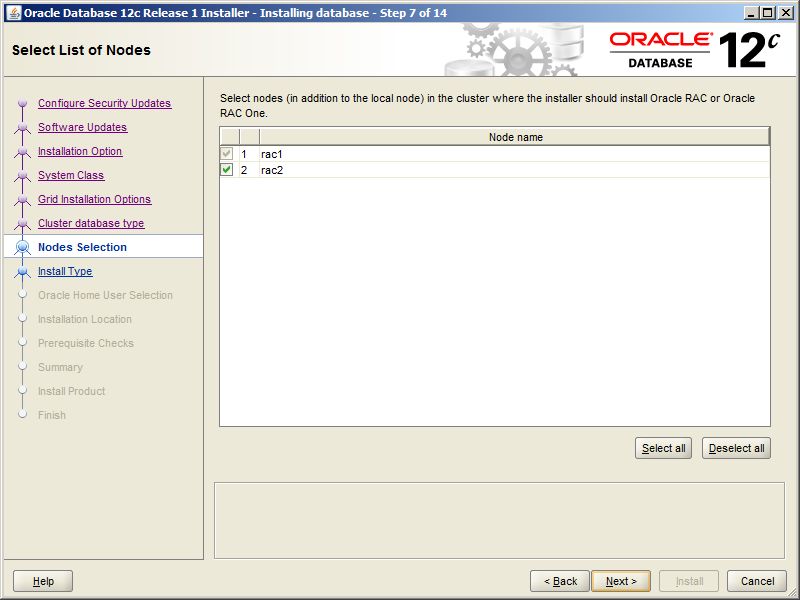Jump to the System Class step
Image resolution: width=800 pixels, height=600 pixels.
[71, 175]
